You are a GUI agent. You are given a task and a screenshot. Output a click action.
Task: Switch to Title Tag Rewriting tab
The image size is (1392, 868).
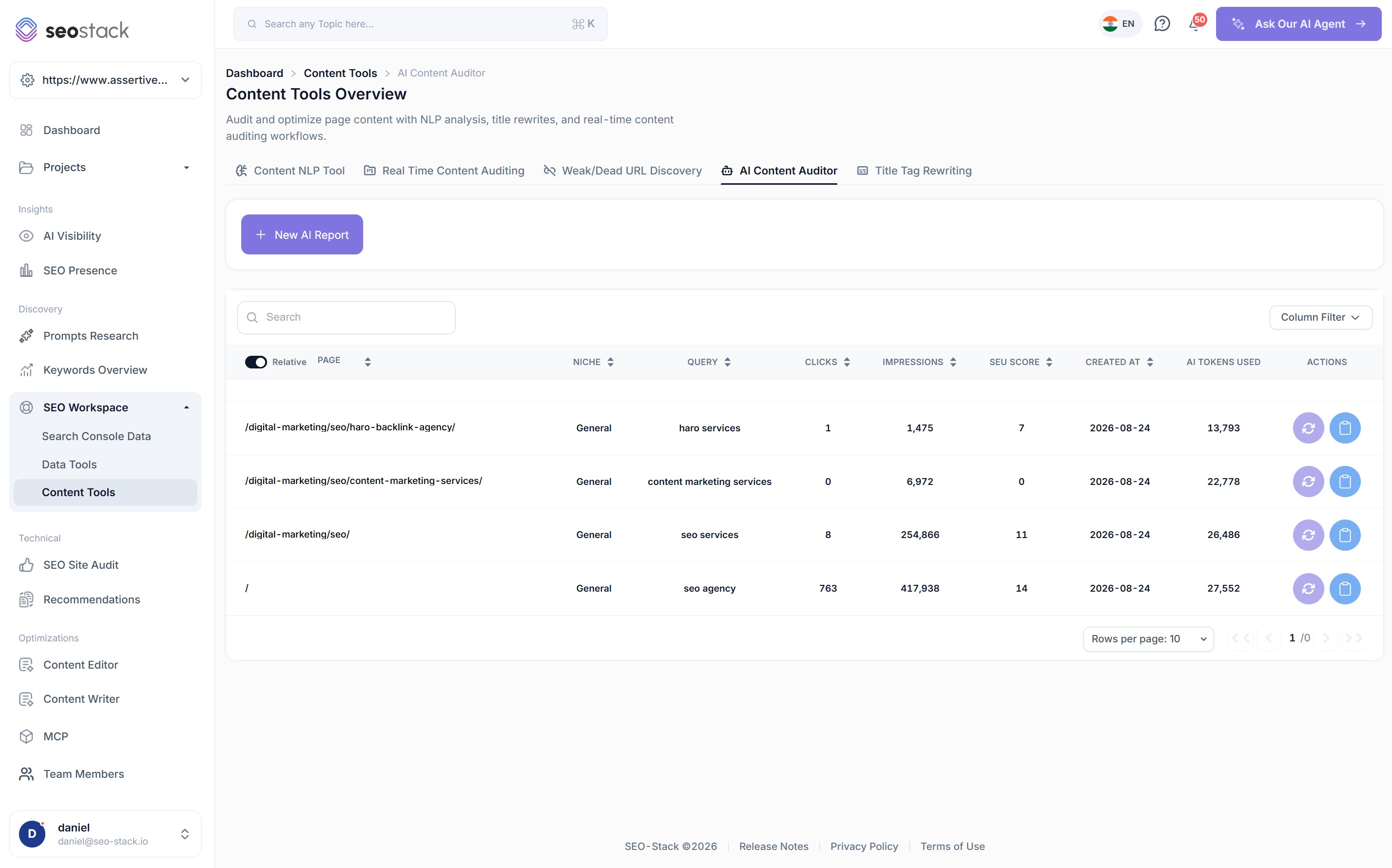pyautogui.click(x=914, y=171)
